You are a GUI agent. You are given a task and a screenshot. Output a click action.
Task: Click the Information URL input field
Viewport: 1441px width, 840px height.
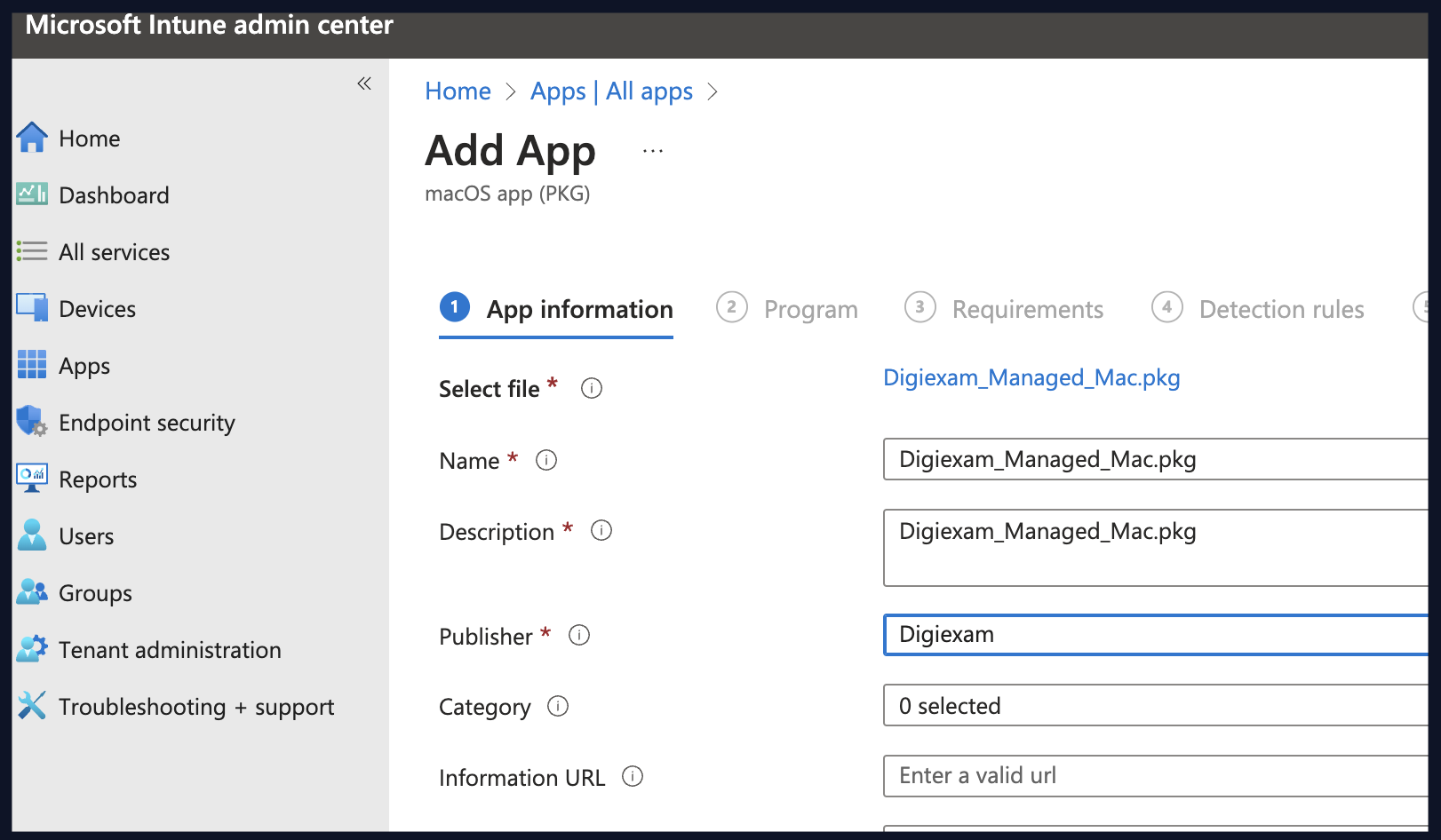1155,776
